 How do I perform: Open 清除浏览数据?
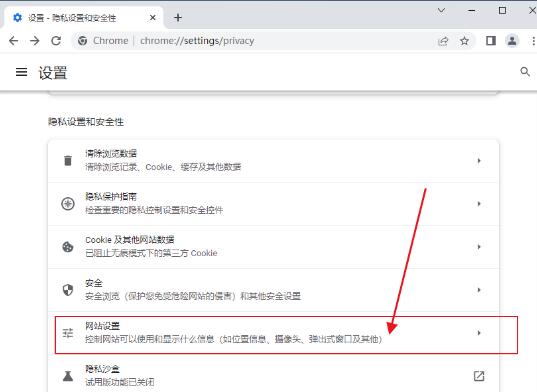click(273, 161)
